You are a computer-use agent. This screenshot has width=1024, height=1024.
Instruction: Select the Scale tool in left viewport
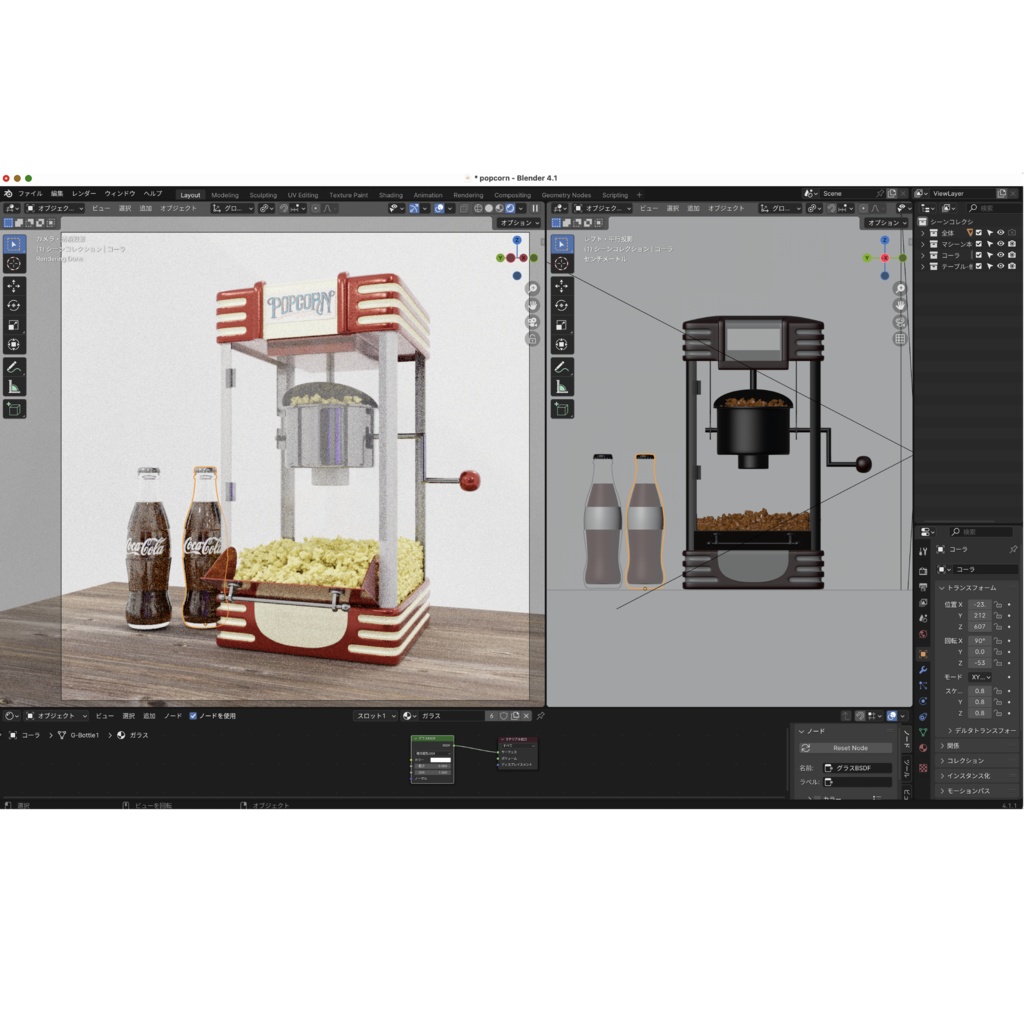coord(14,325)
